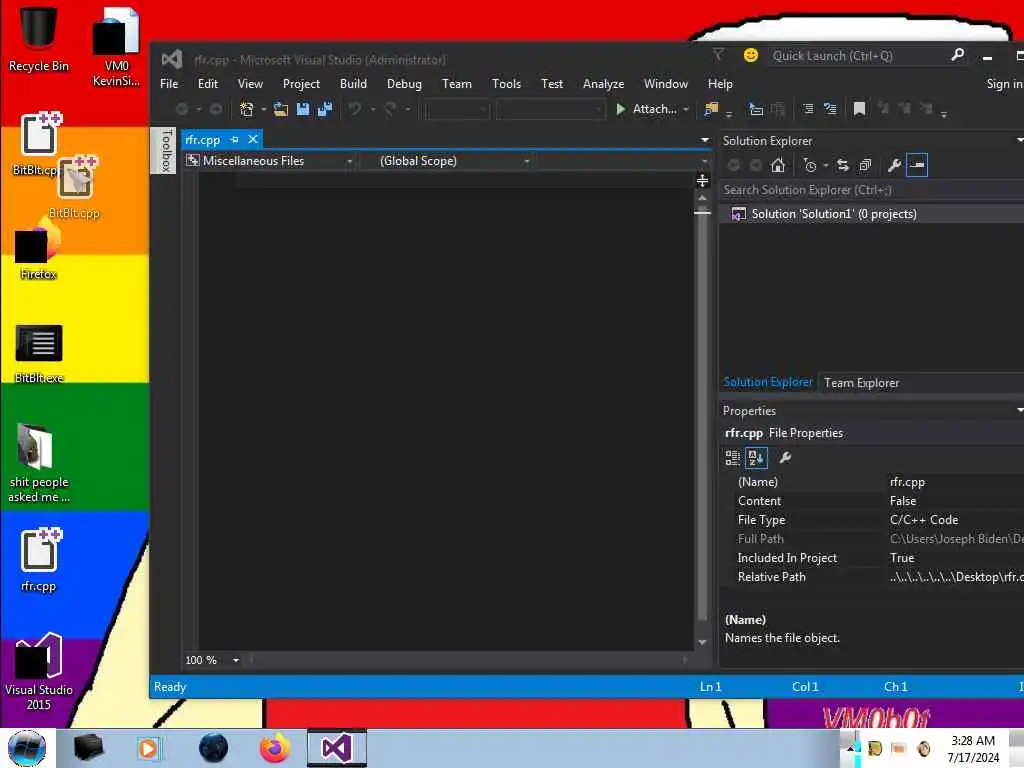1024x768 pixels.
Task: Open the Debug menu
Action: [404, 84]
